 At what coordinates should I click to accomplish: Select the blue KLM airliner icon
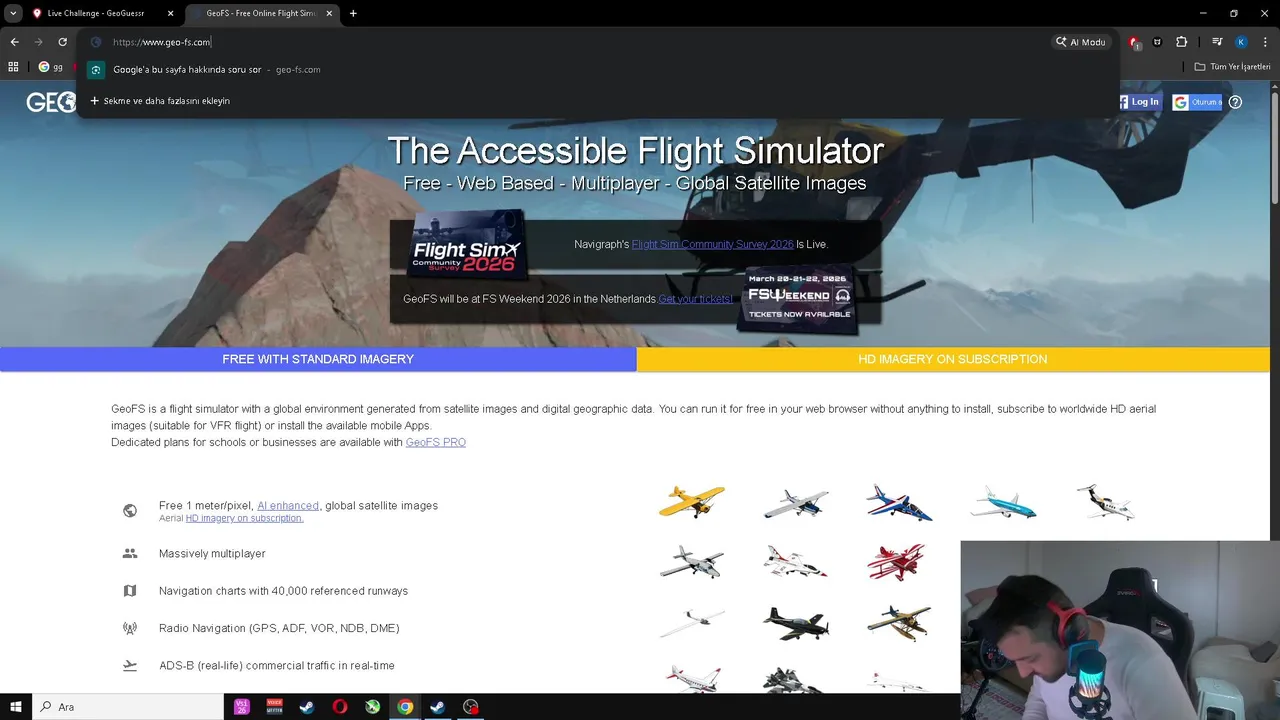point(1003,502)
